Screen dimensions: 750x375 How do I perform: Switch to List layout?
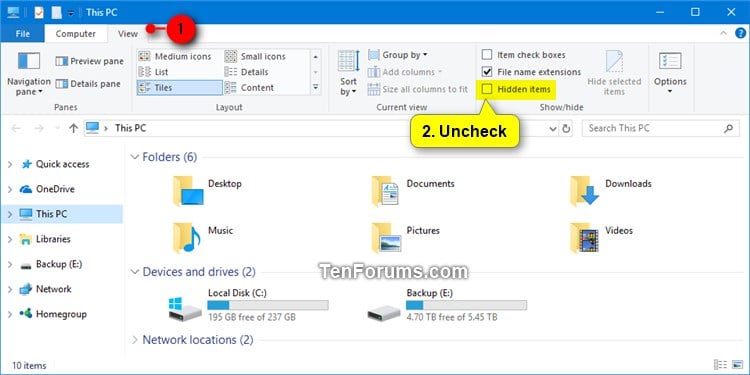pyautogui.click(x=153, y=72)
